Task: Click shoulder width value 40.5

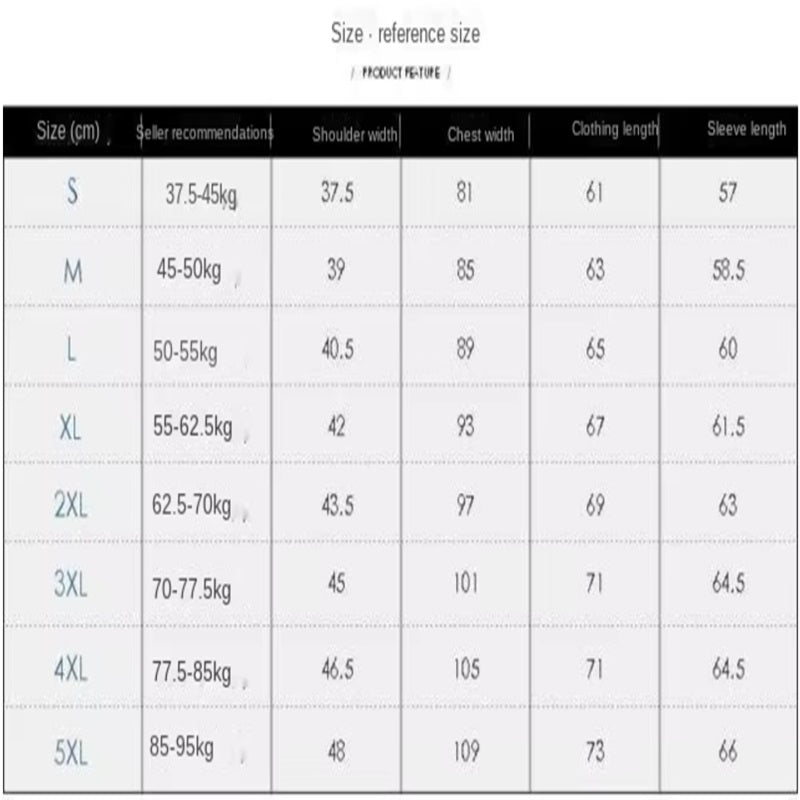Action: pos(337,349)
